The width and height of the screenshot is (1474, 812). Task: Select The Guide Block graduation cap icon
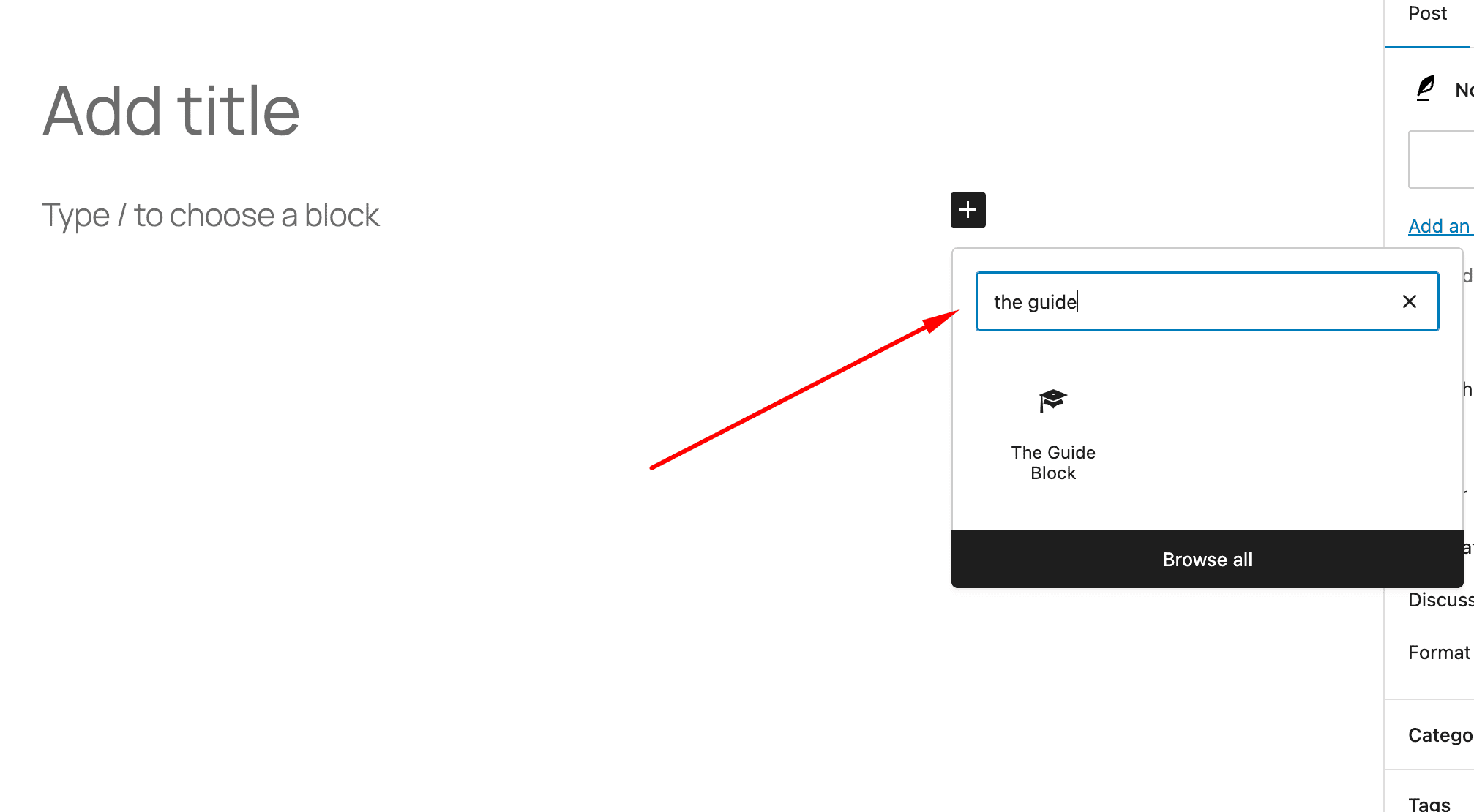point(1052,401)
